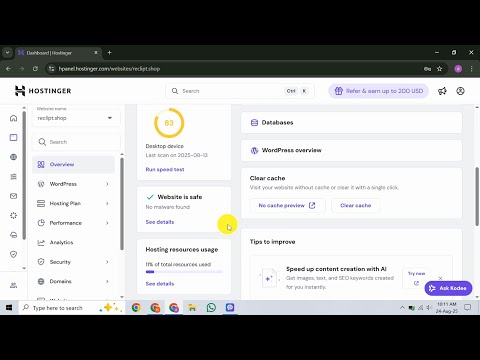Click Refer & earn up to 200 USD
Viewport: 480px width, 360px height.
tap(378, 91)
